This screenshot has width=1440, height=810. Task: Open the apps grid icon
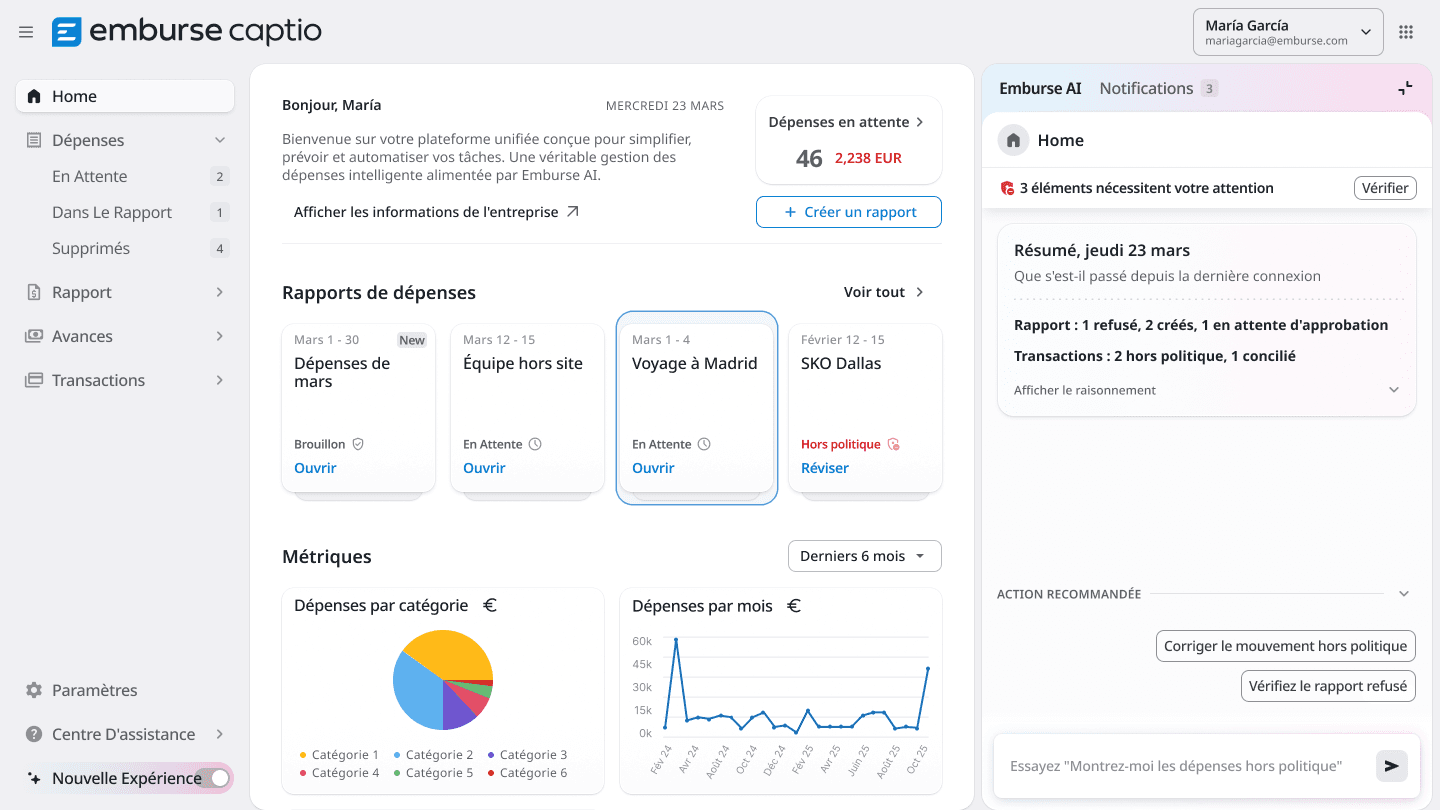pyautogui.click(x=1406, y=32)
